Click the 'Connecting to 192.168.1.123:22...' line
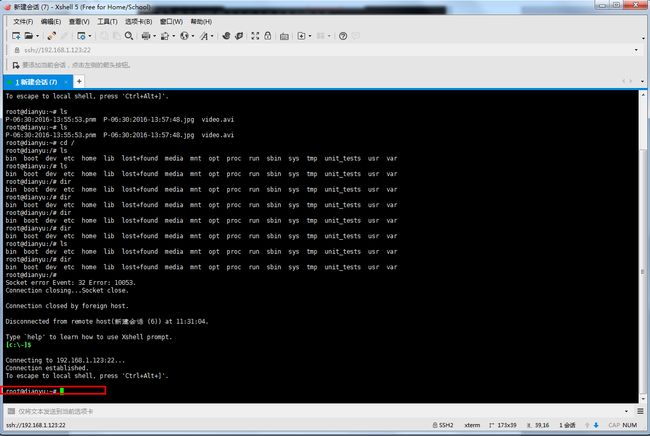The width and height of the screenshot is (650, 436). 65,361
